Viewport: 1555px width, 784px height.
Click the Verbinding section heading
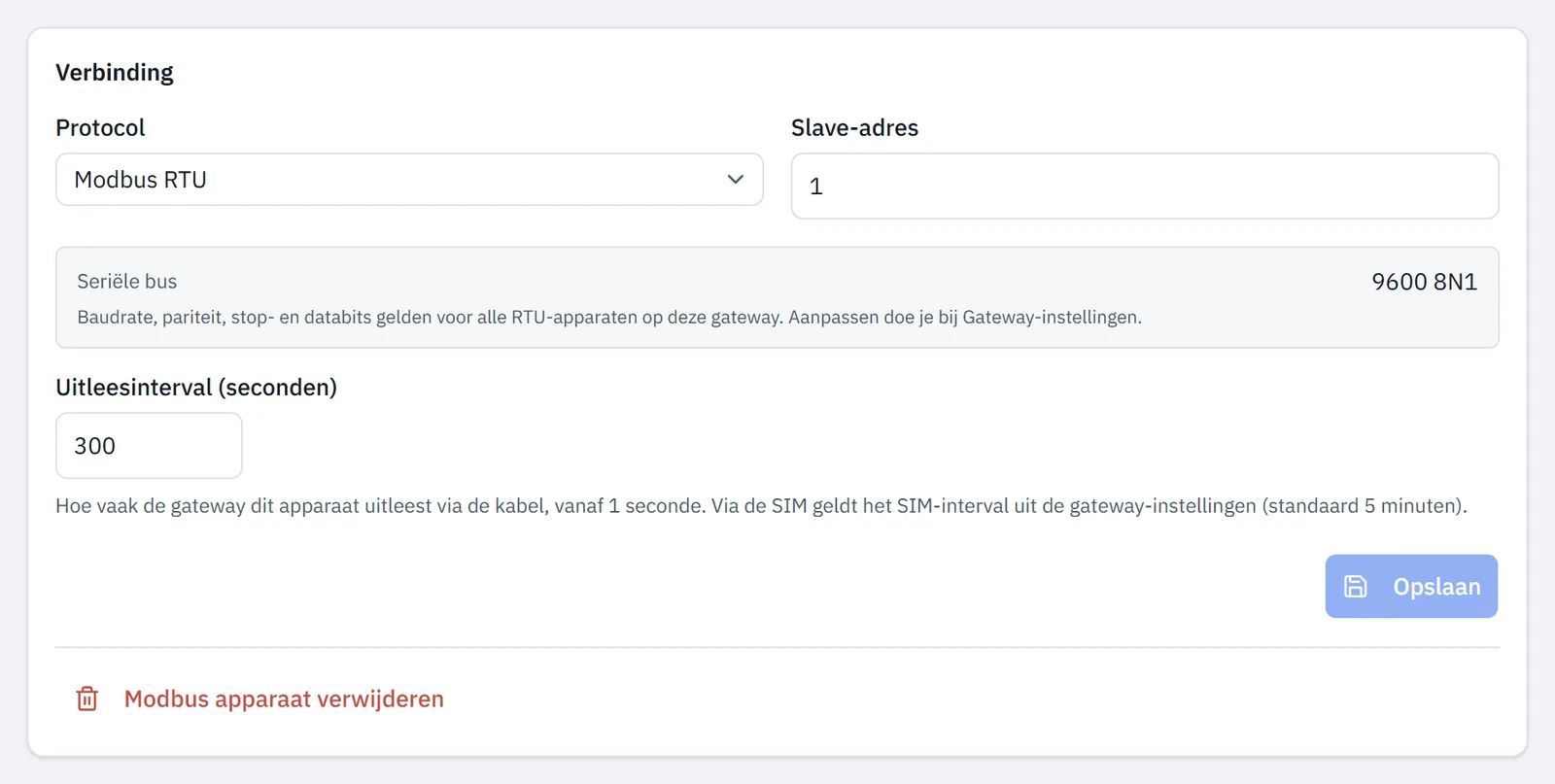pos(115,73)
